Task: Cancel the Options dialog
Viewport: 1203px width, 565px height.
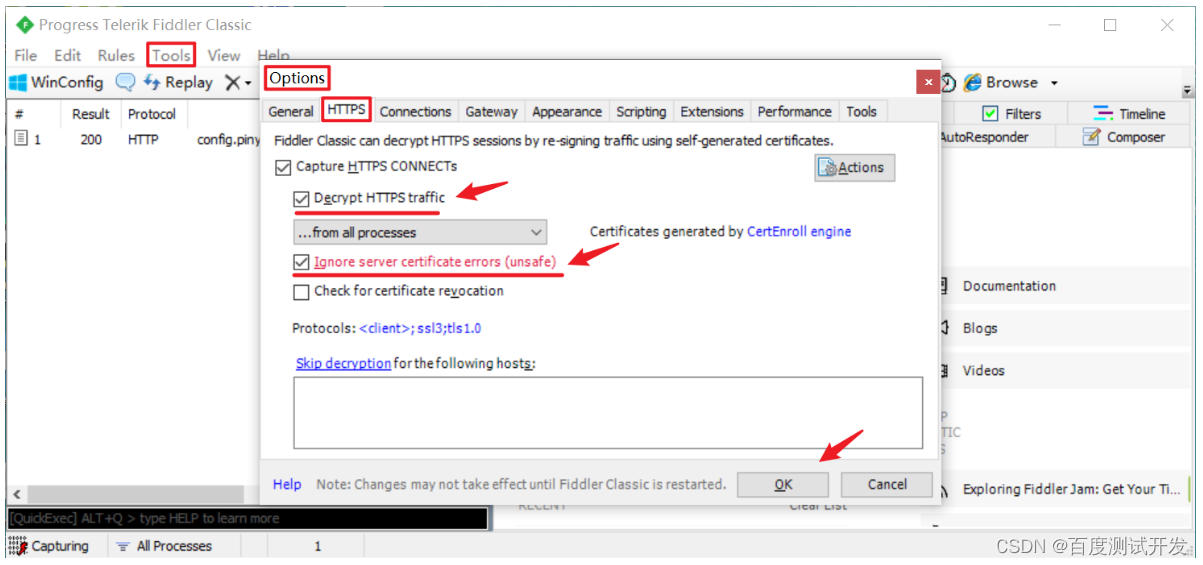Action: (887, 484)
